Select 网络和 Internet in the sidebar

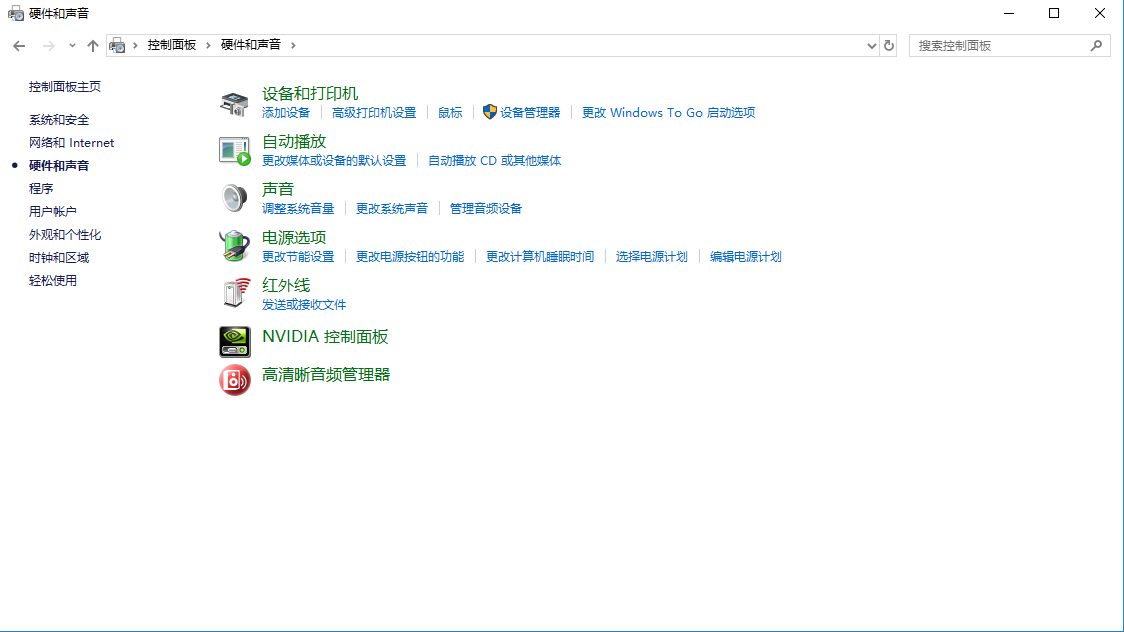(71, 142)
